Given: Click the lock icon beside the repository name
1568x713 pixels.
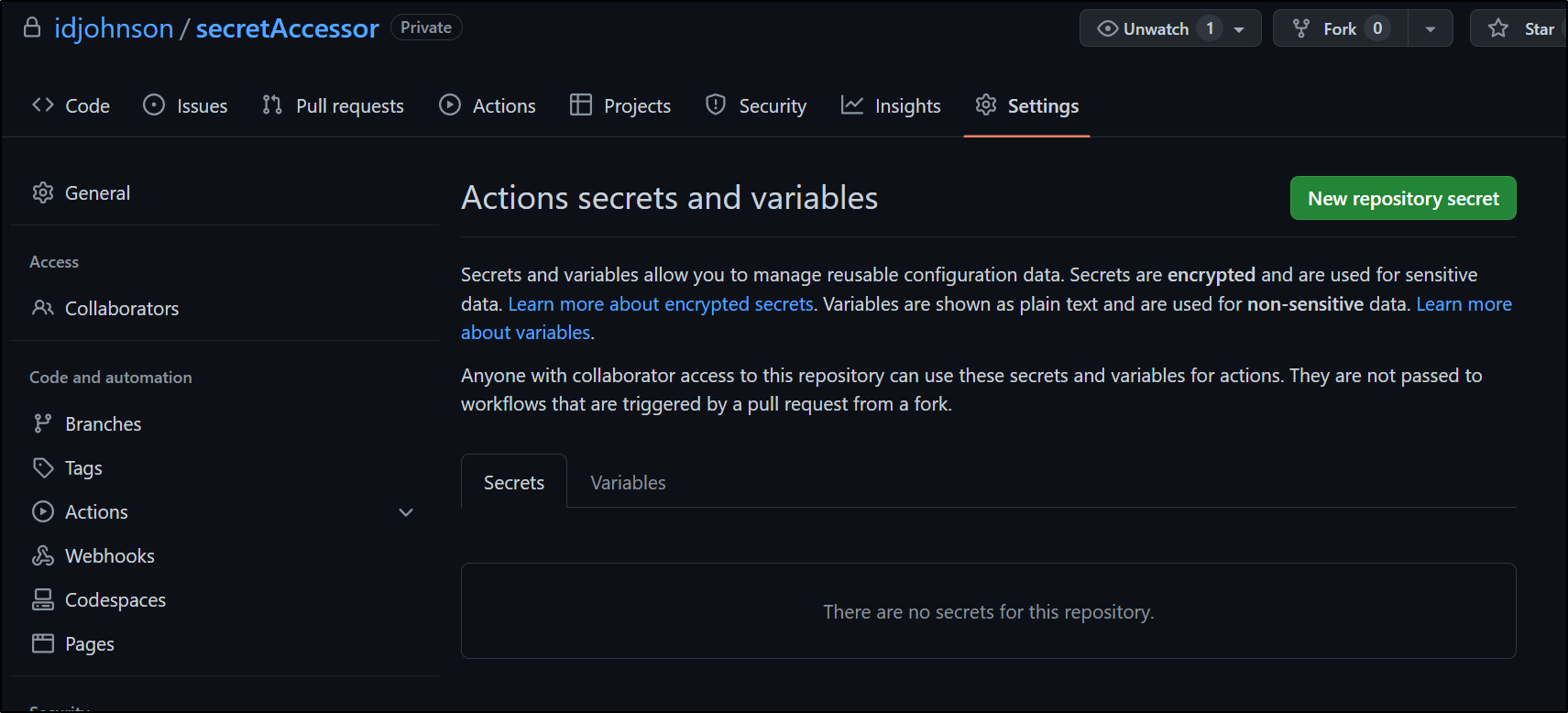Looking at the screenshot, I should click(x=32, y=27).
